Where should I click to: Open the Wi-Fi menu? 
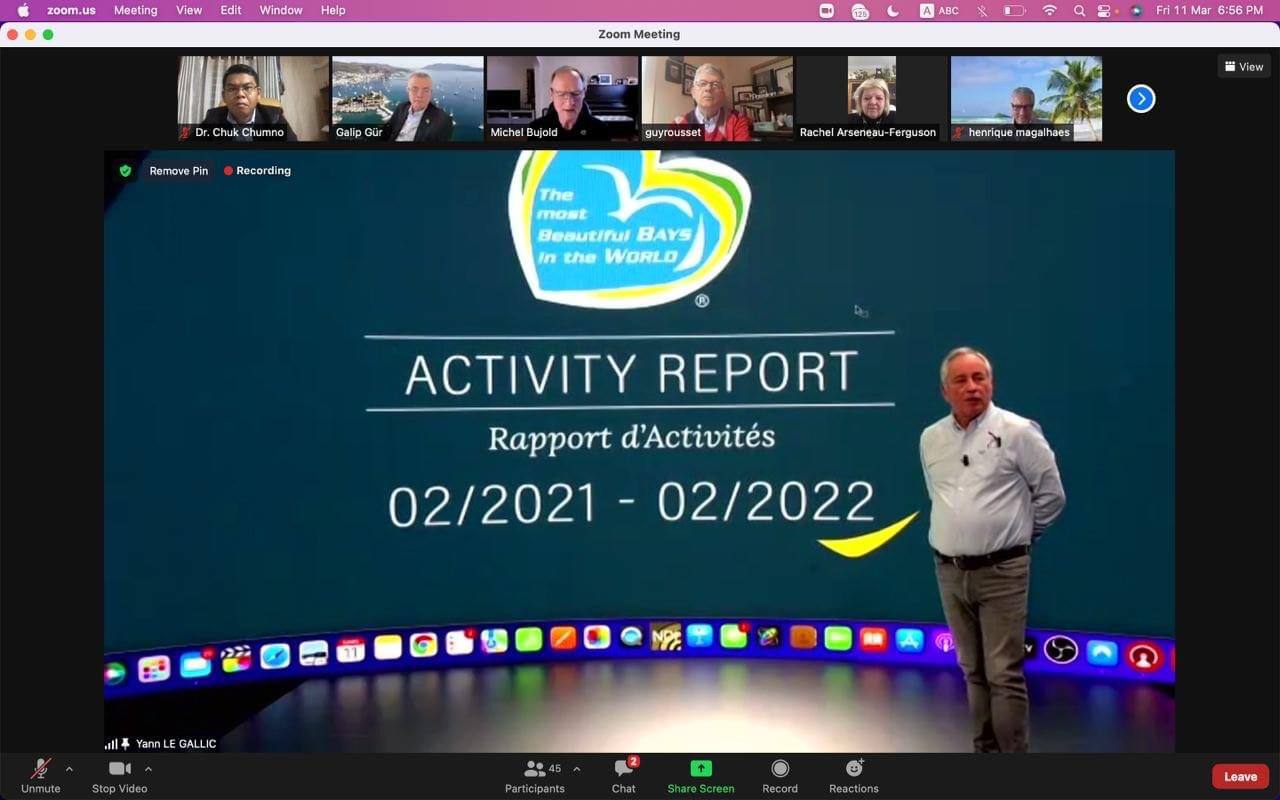tap(1049, 10)
